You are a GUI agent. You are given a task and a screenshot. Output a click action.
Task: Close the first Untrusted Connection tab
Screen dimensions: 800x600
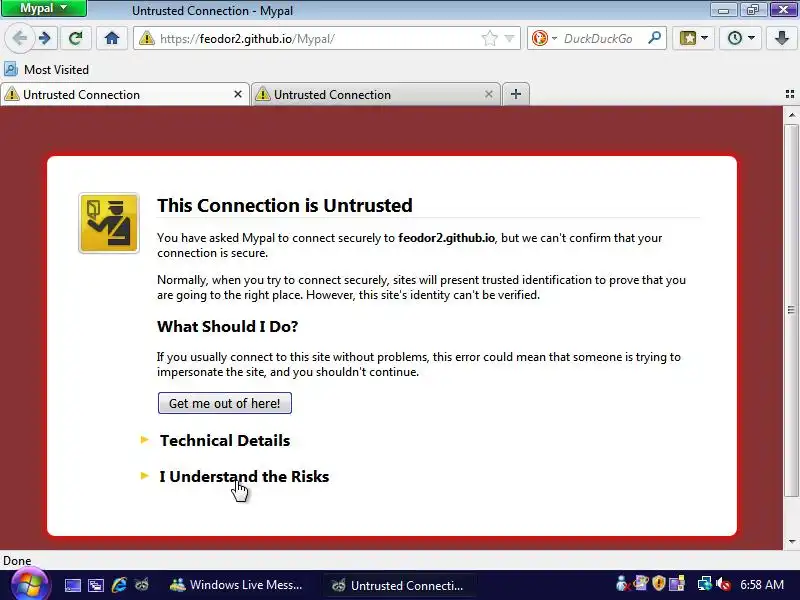pos(238,94)
